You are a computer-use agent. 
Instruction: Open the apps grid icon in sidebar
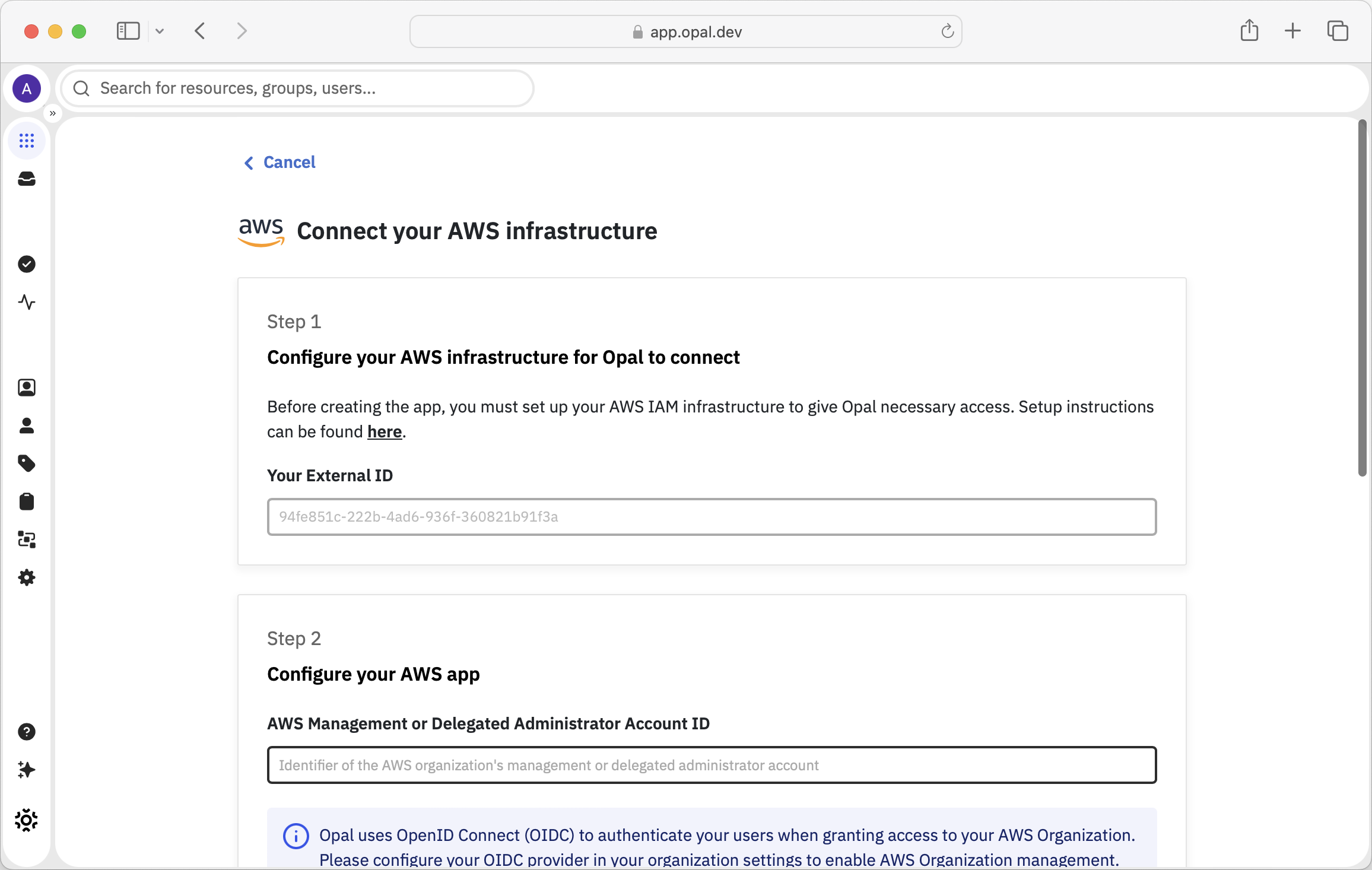27,141
